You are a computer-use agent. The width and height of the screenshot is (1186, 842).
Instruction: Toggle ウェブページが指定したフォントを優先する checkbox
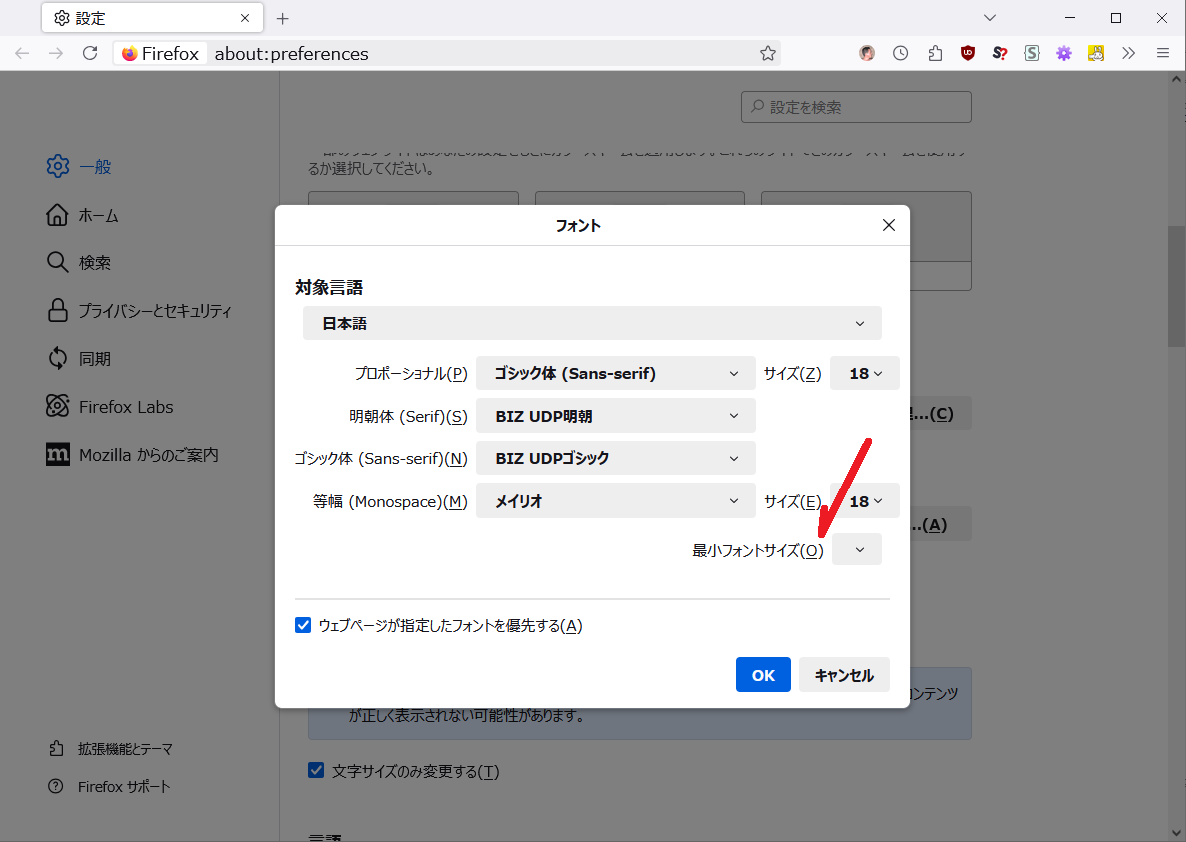point(304,626)
